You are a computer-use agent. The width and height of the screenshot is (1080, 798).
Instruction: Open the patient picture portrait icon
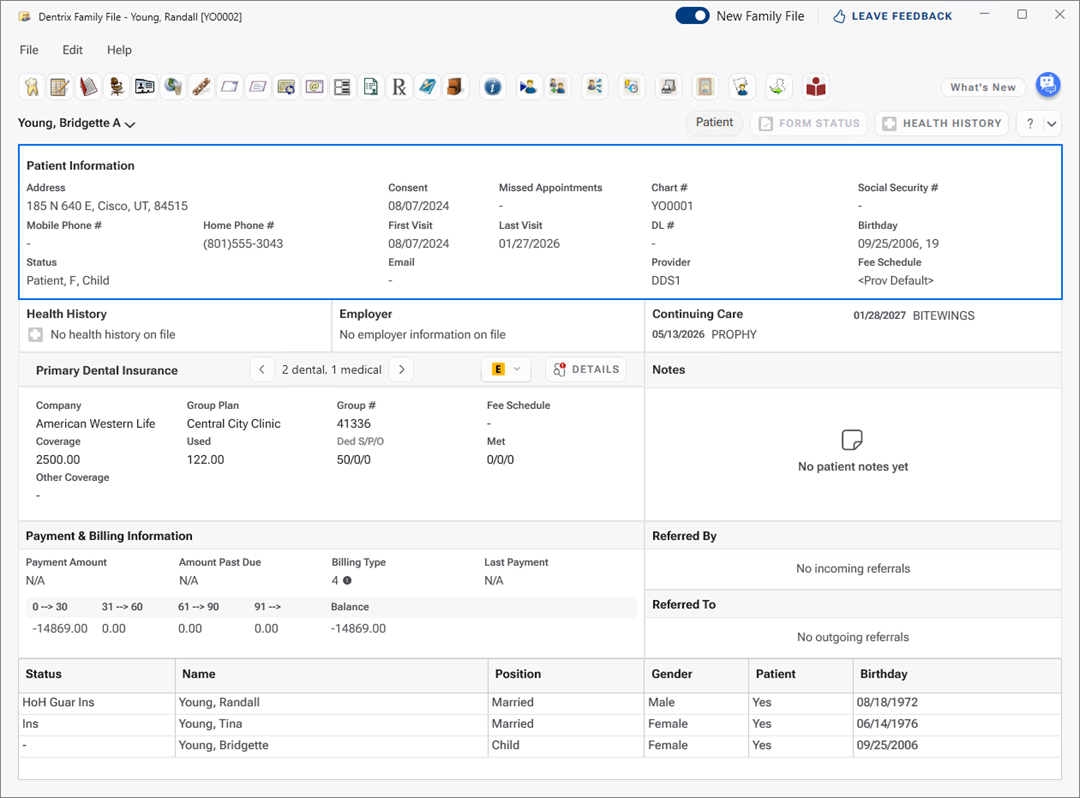[705, 87]
